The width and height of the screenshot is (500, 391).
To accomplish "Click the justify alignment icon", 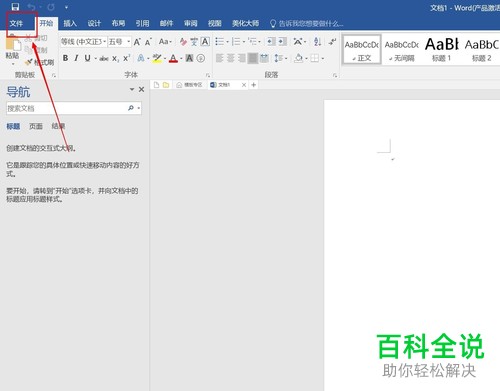I will [253, 58].
